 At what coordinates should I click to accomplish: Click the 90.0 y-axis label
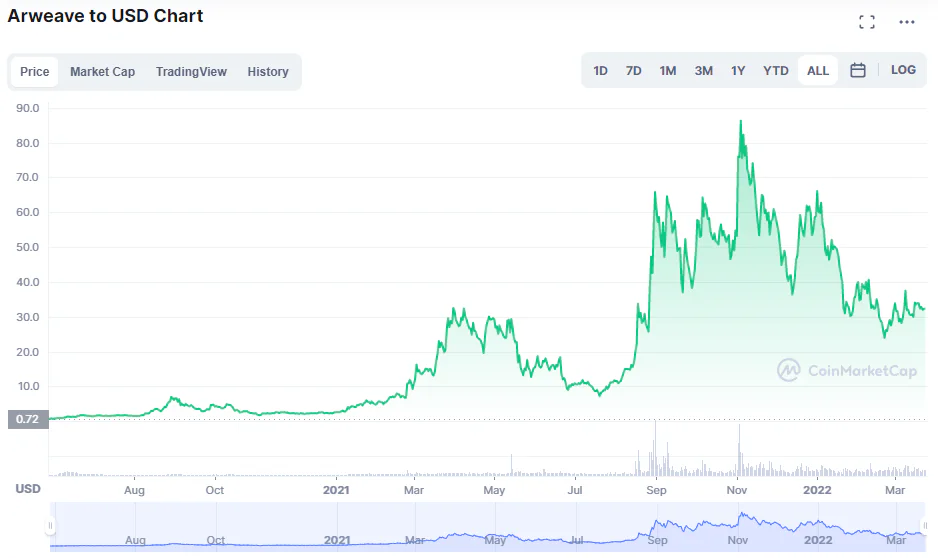click(28, 108)
